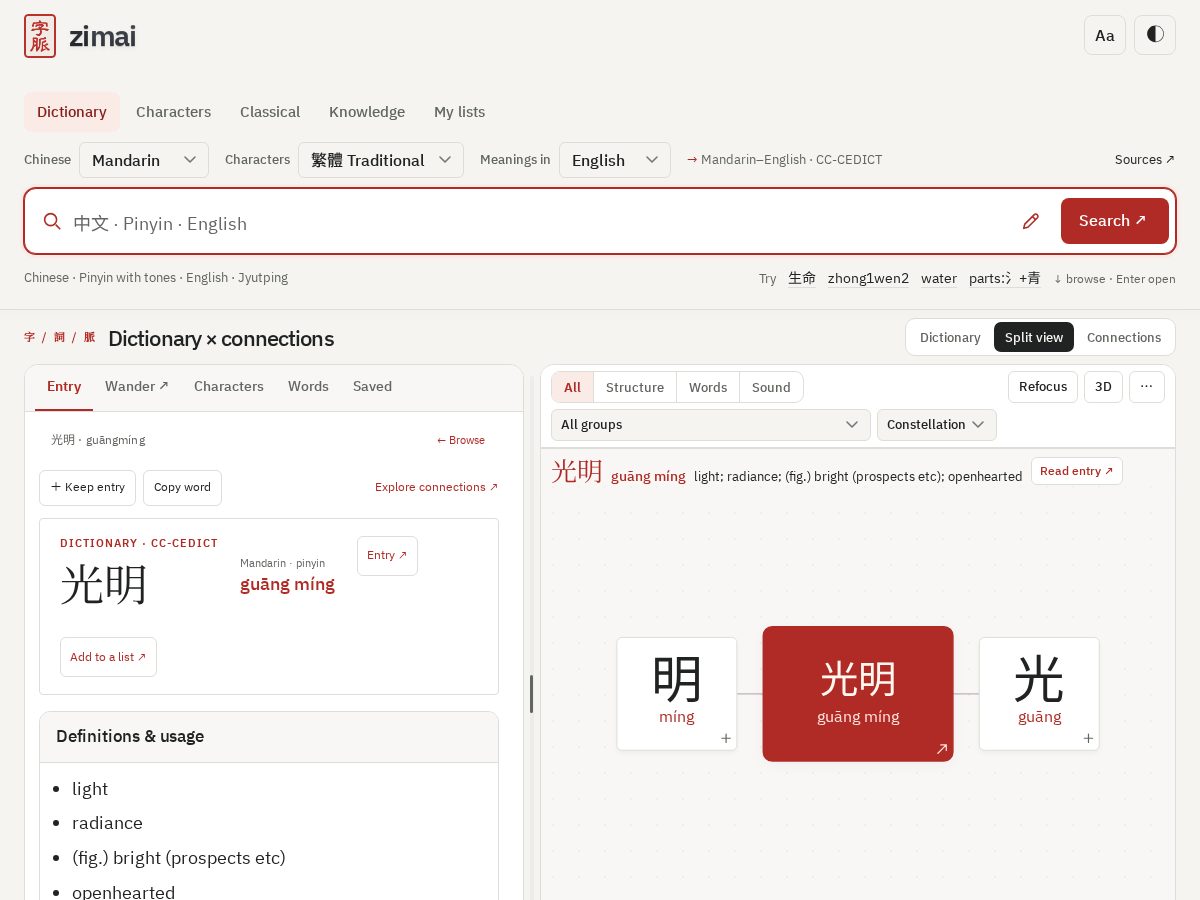
Task: Open handwriting input pencil icon
Action: click(x=1031, y=221)
